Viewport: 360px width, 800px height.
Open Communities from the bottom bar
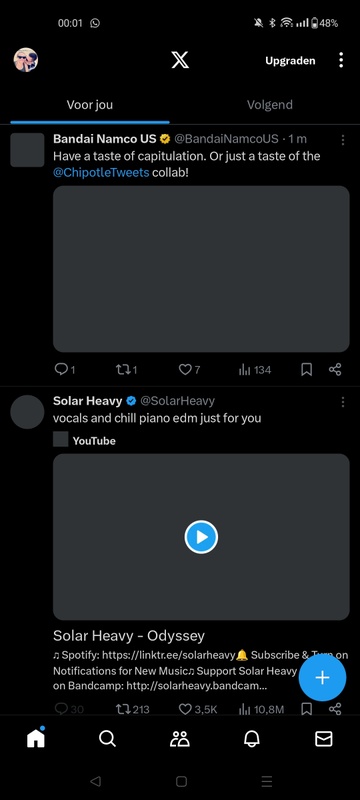pyautogui.click(x=179, y=738)
